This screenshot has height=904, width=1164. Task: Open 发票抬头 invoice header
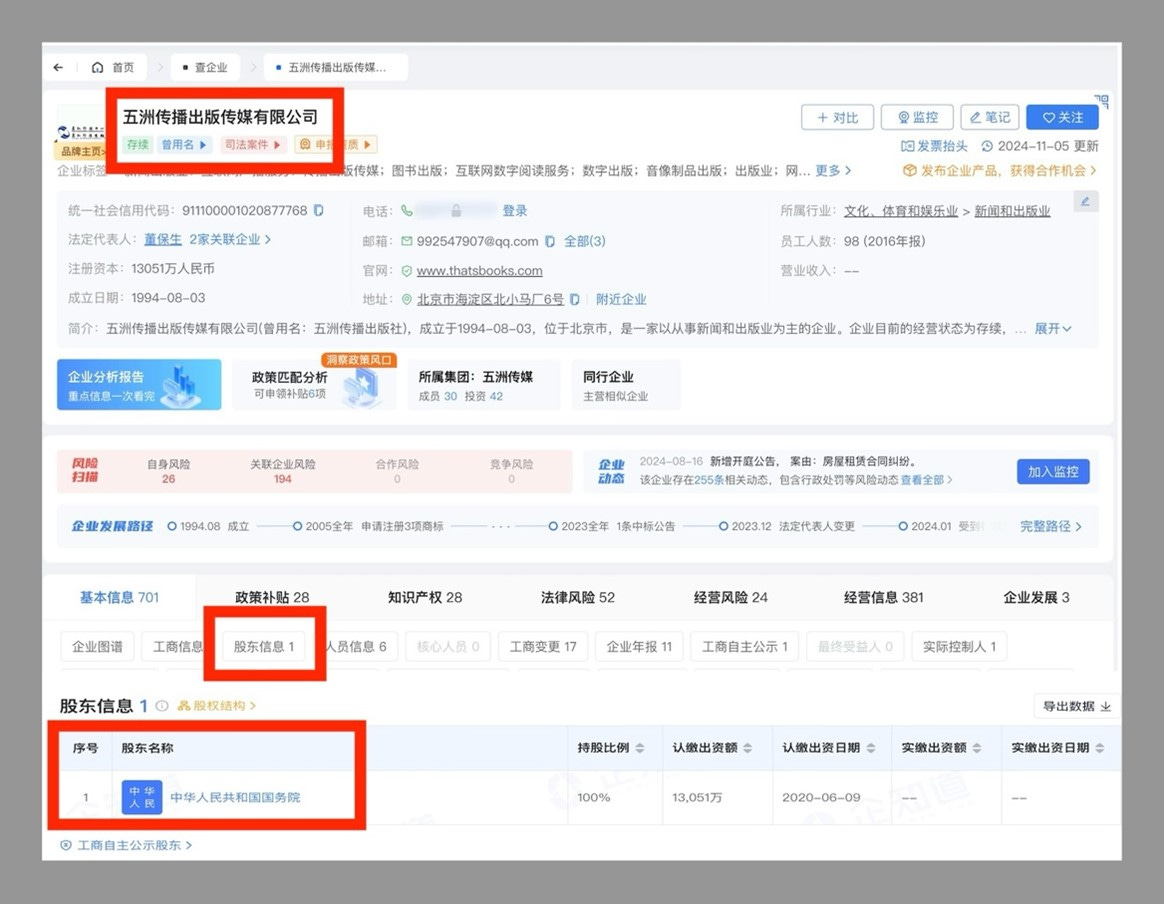tap(934, 146)
